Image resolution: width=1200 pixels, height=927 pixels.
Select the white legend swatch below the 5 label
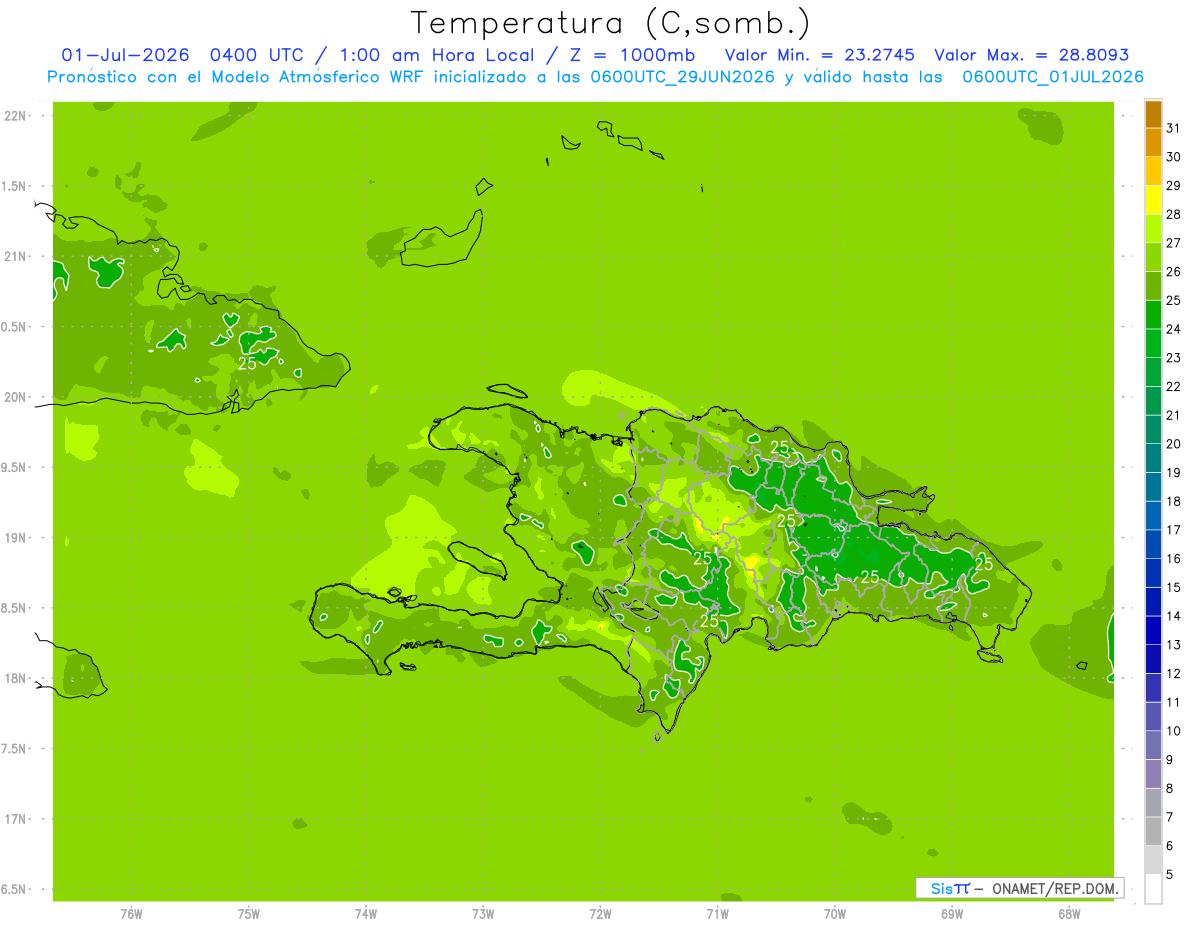pyautogui.click(x=1153, y=889)
